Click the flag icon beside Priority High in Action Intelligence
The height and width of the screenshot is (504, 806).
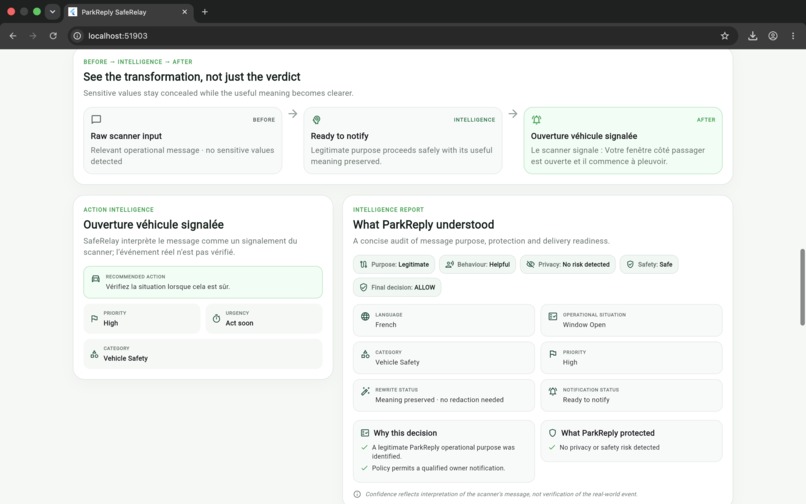click(94, 319)
